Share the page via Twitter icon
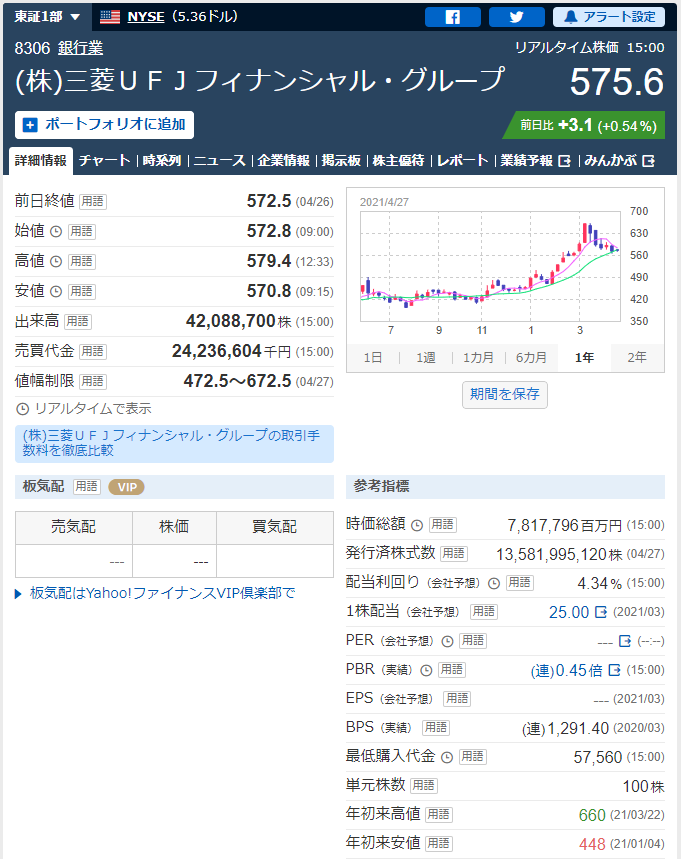 516,17
